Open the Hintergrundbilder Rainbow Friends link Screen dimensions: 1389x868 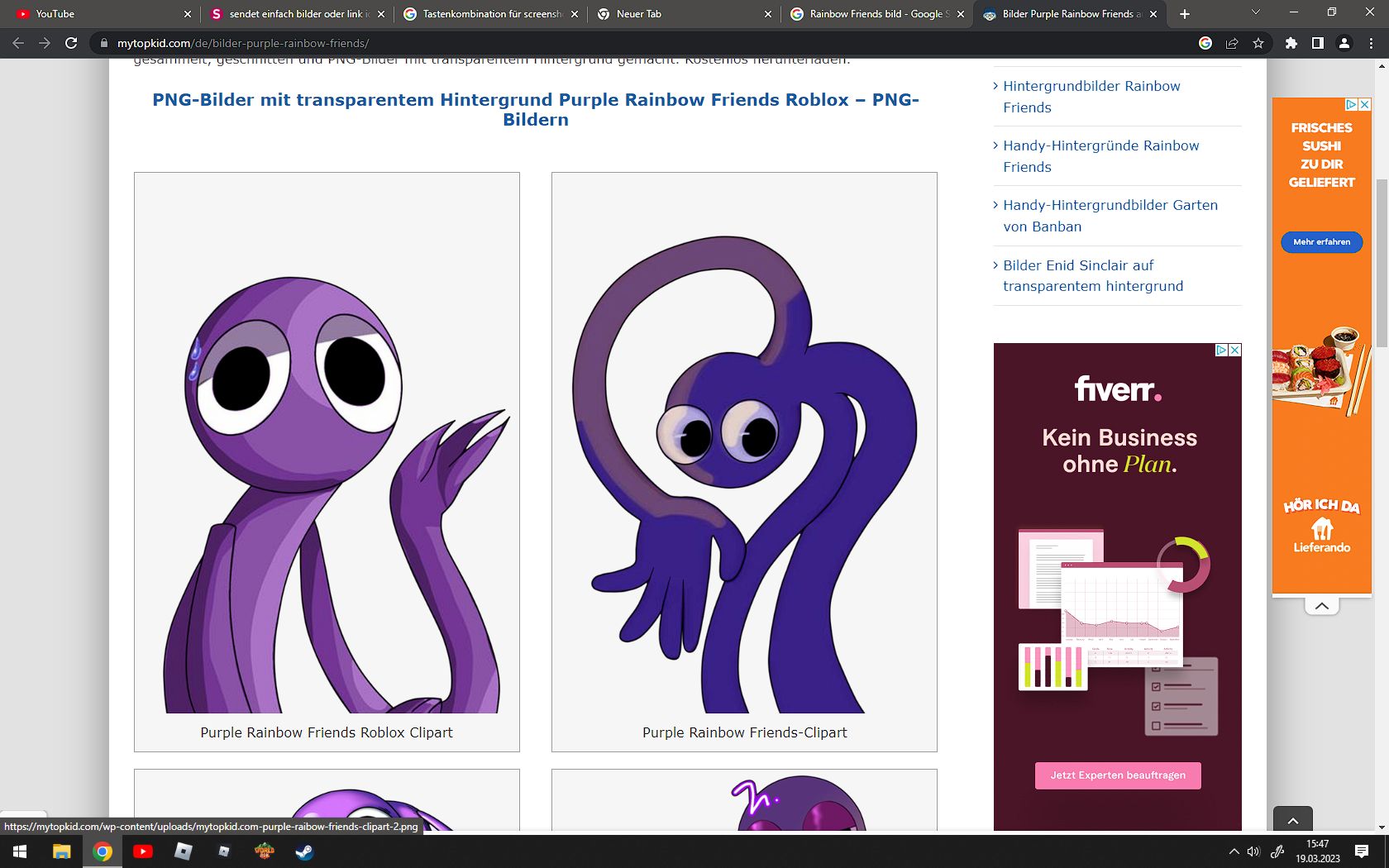pos(1091,97)
